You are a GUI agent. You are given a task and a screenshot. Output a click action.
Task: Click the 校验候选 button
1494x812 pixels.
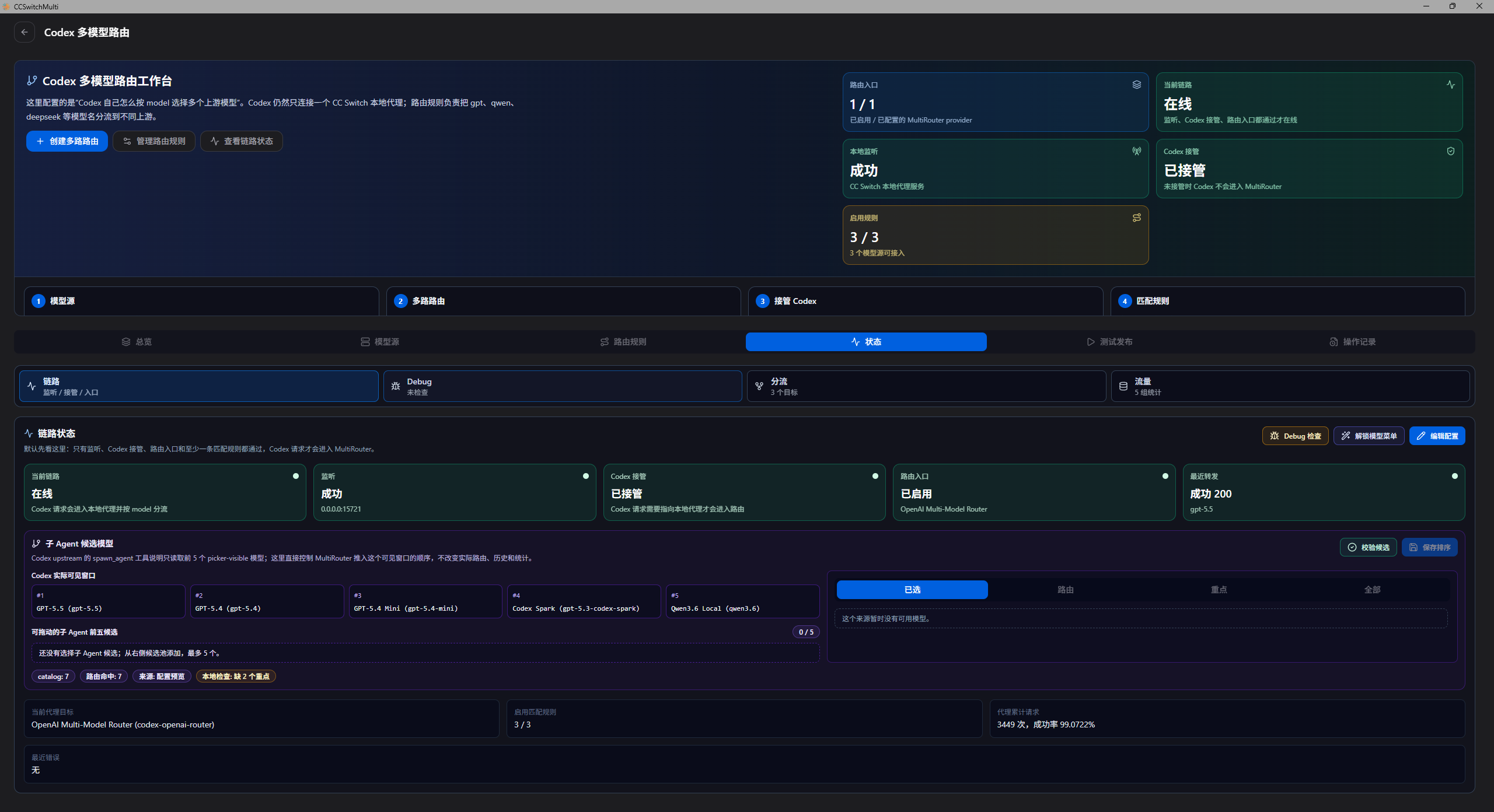tap(1369, 547)
